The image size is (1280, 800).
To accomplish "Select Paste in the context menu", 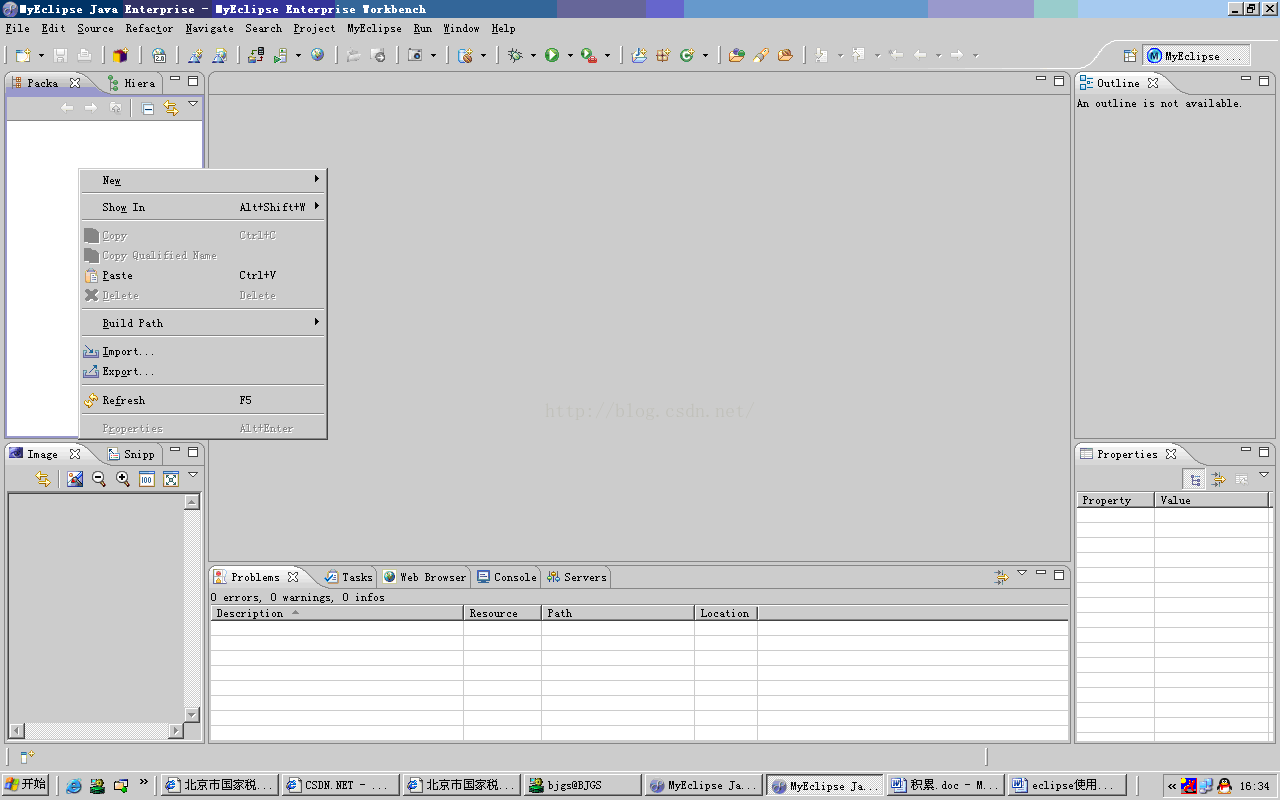I will [203, 275].
